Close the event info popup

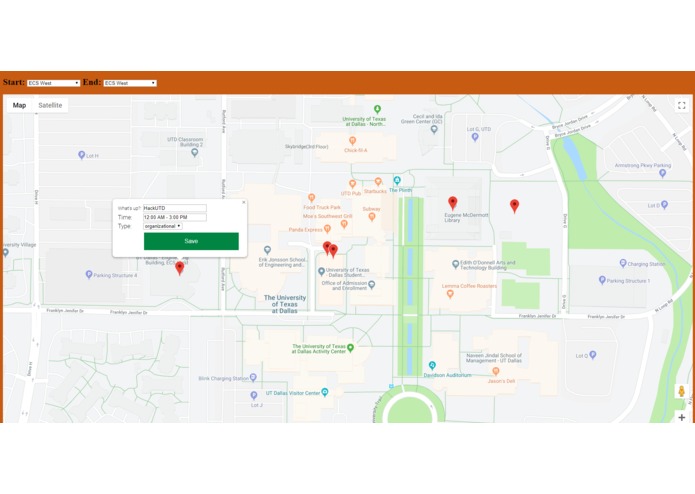pyautogui.click(x=243, y=202)
